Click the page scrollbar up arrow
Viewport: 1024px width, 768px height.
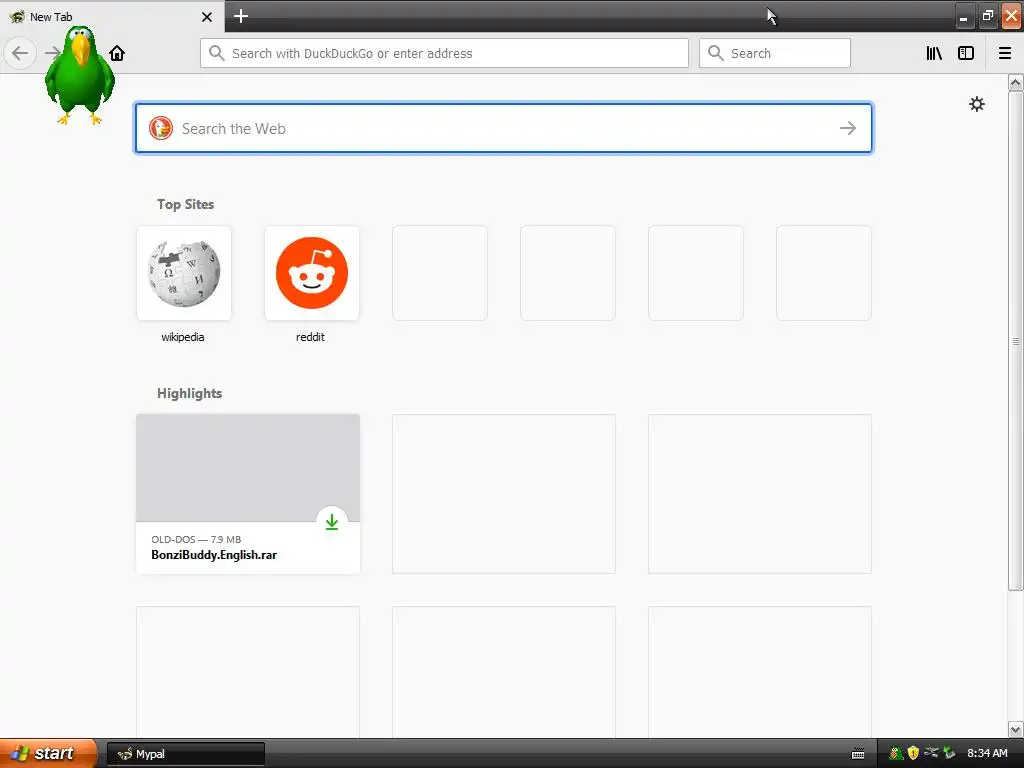point(1015,82)
